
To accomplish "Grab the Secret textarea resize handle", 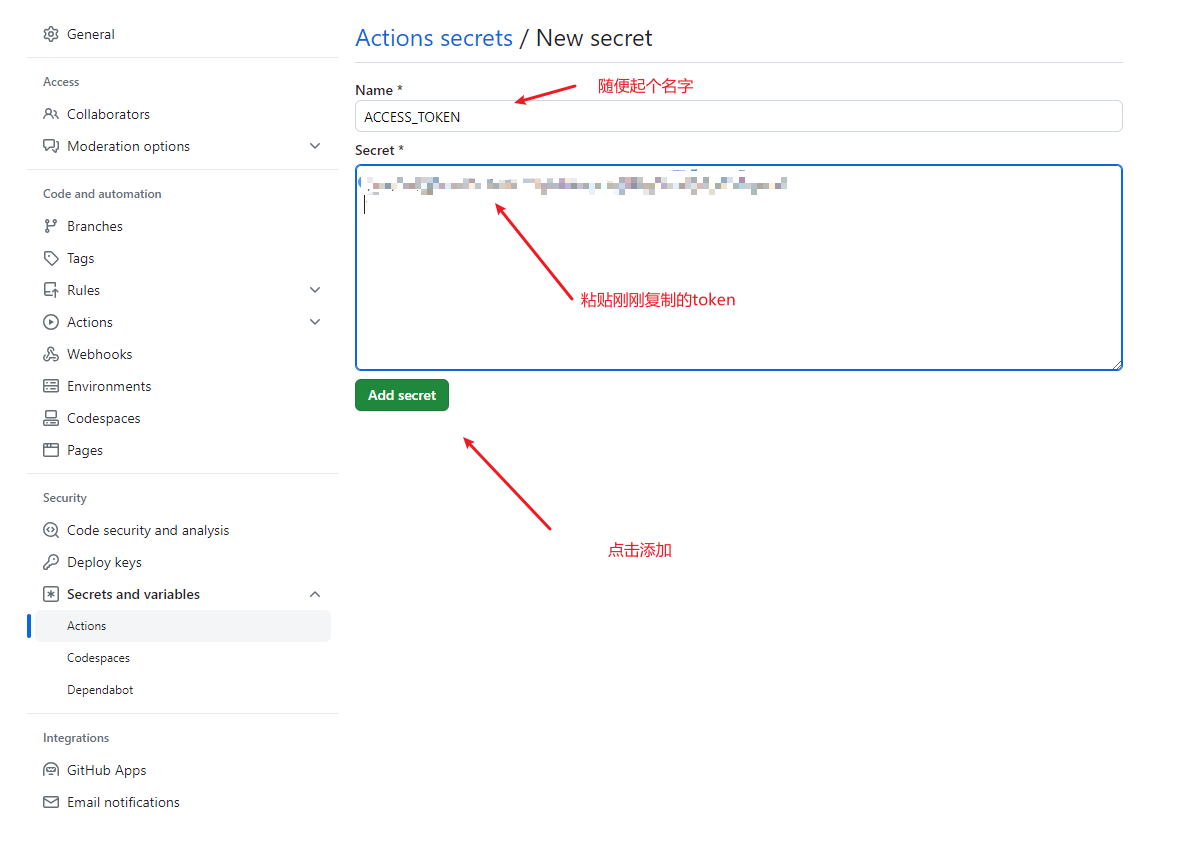I will (x=1117, y=364).
